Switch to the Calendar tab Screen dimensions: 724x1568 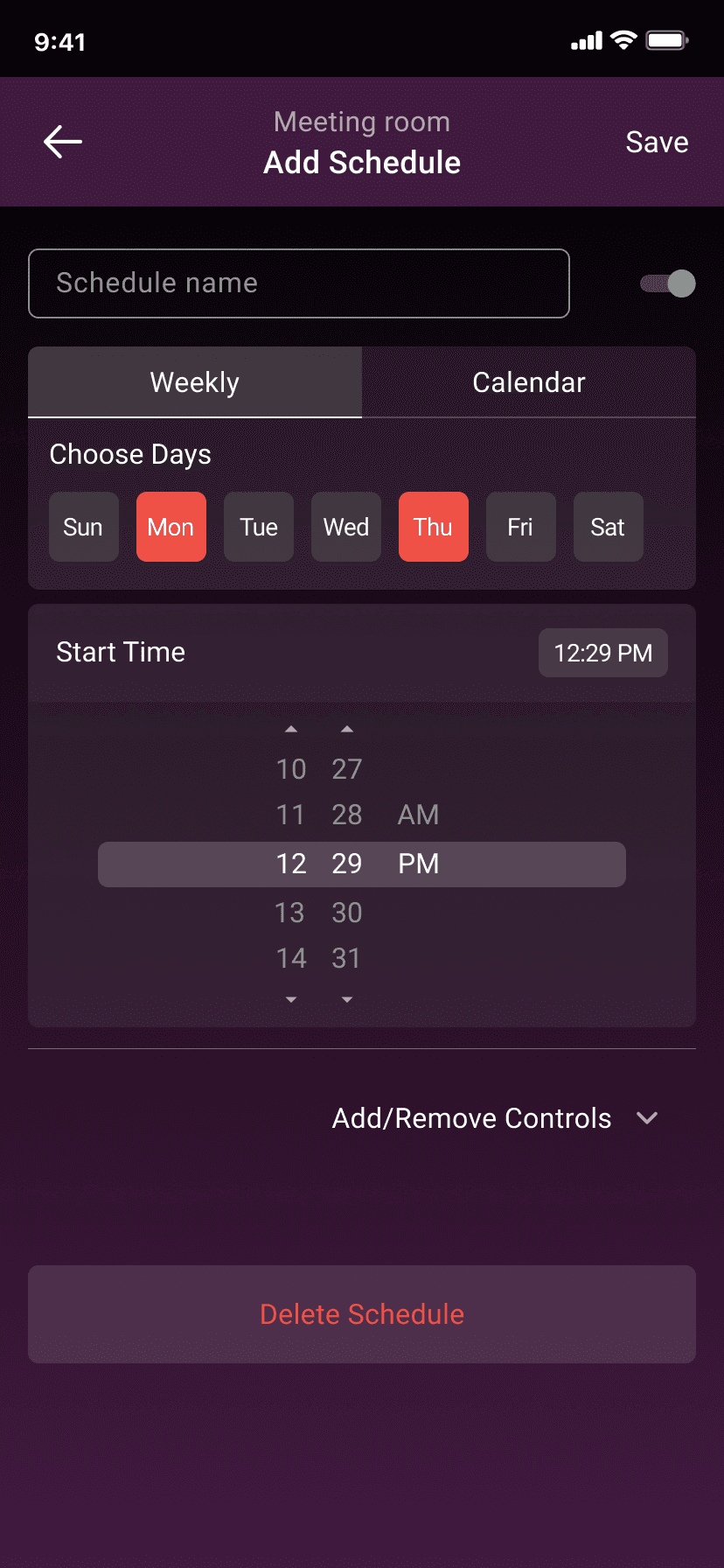[x=529, y=382]
